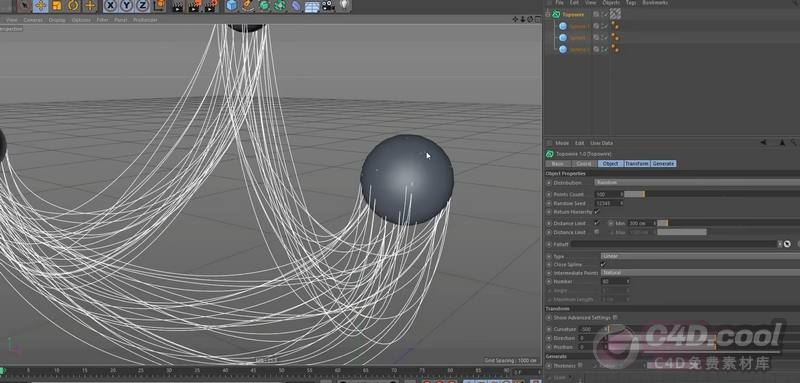This screenshot has width=800, height=383.
Task: Open the Distribution dropdown set to Random
Action: pyautogui.click(x=697, y=183)
